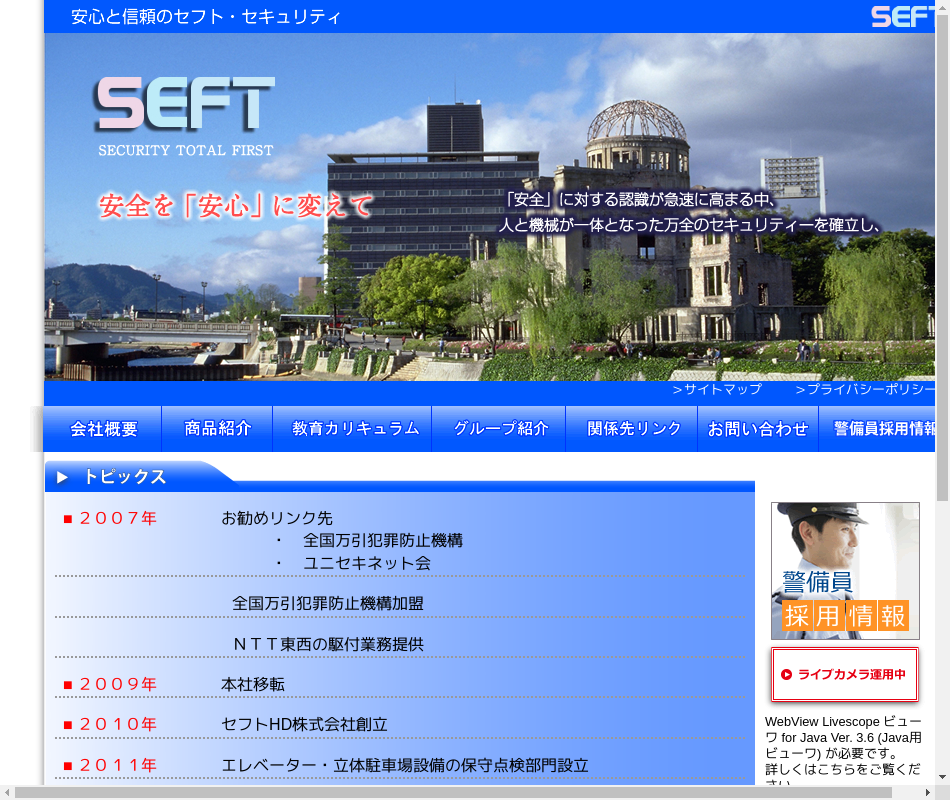The width and height of the screenshot is (950, 800).
Task: Click the Topics header arrow icon
Action: tap(63, 477)
